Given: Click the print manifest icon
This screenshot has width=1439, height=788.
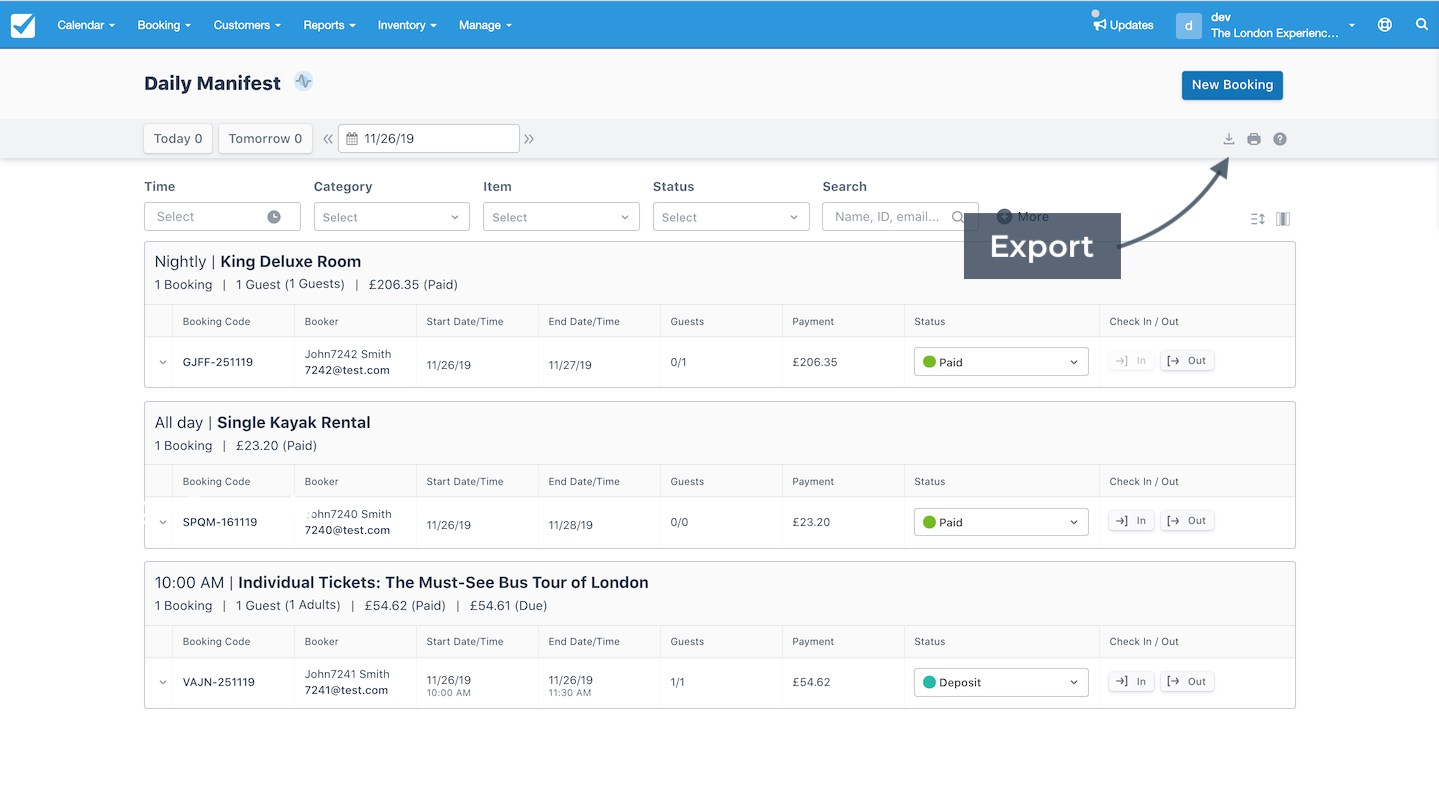Looking at the screenshot, I should (1254, 139).
